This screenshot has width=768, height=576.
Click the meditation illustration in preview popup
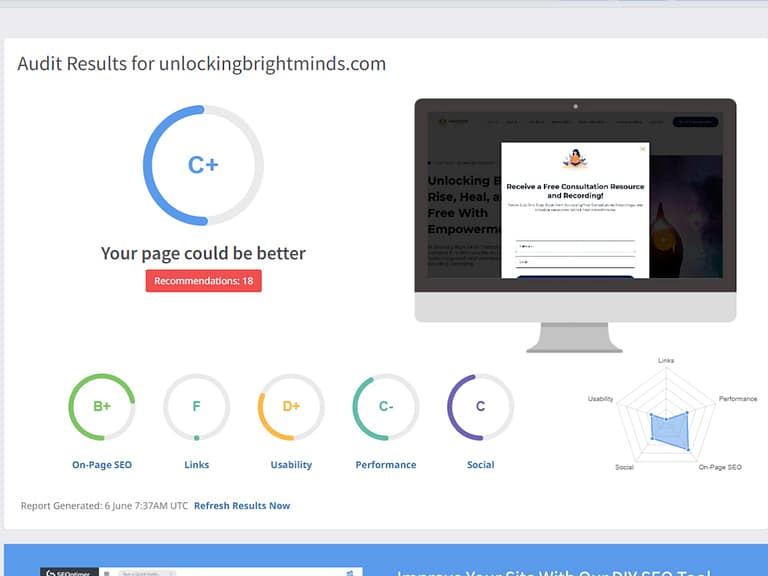tap(575, 158)
